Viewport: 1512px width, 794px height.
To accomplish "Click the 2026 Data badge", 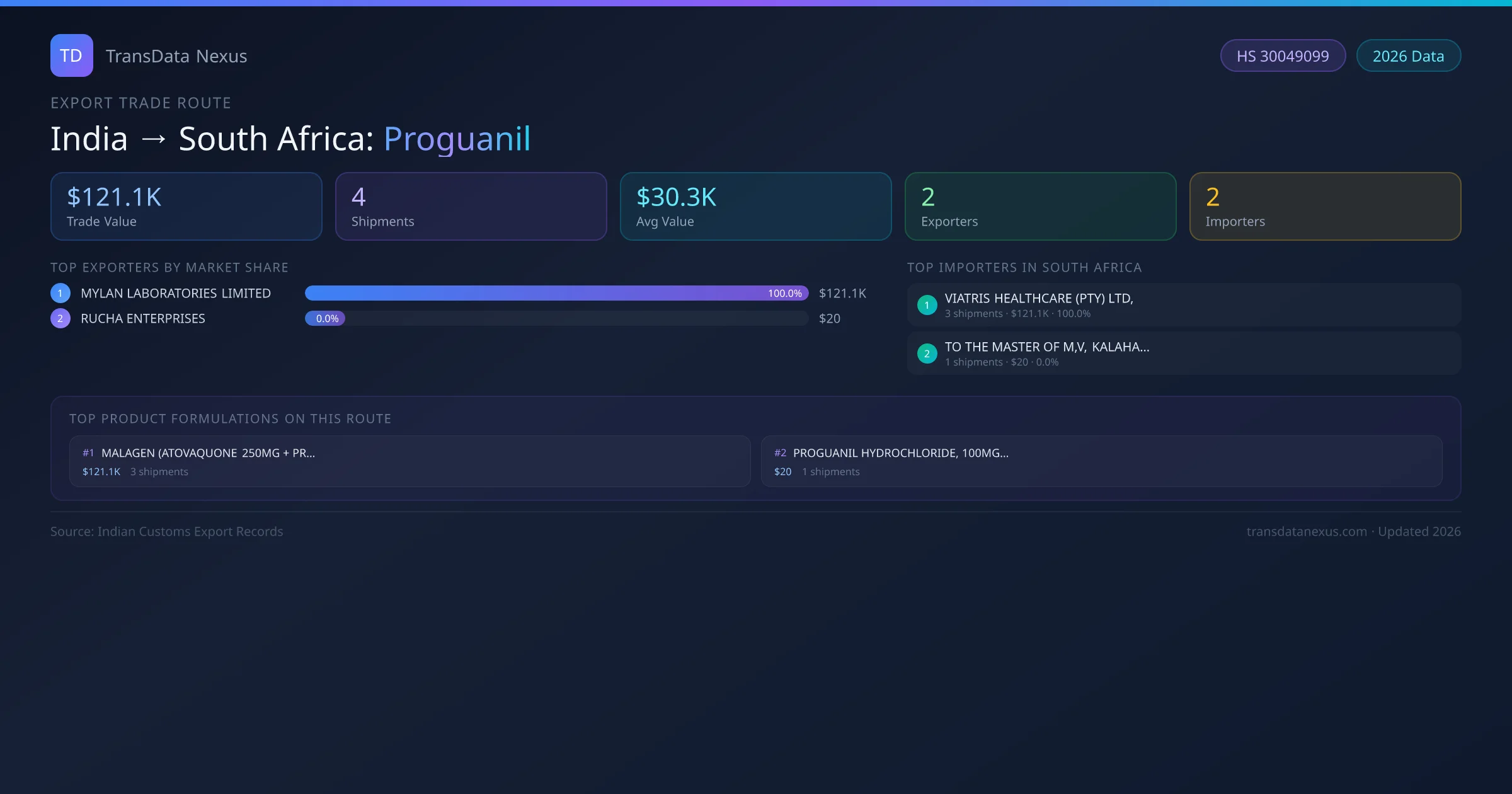I will click(x=1408, y=56).
